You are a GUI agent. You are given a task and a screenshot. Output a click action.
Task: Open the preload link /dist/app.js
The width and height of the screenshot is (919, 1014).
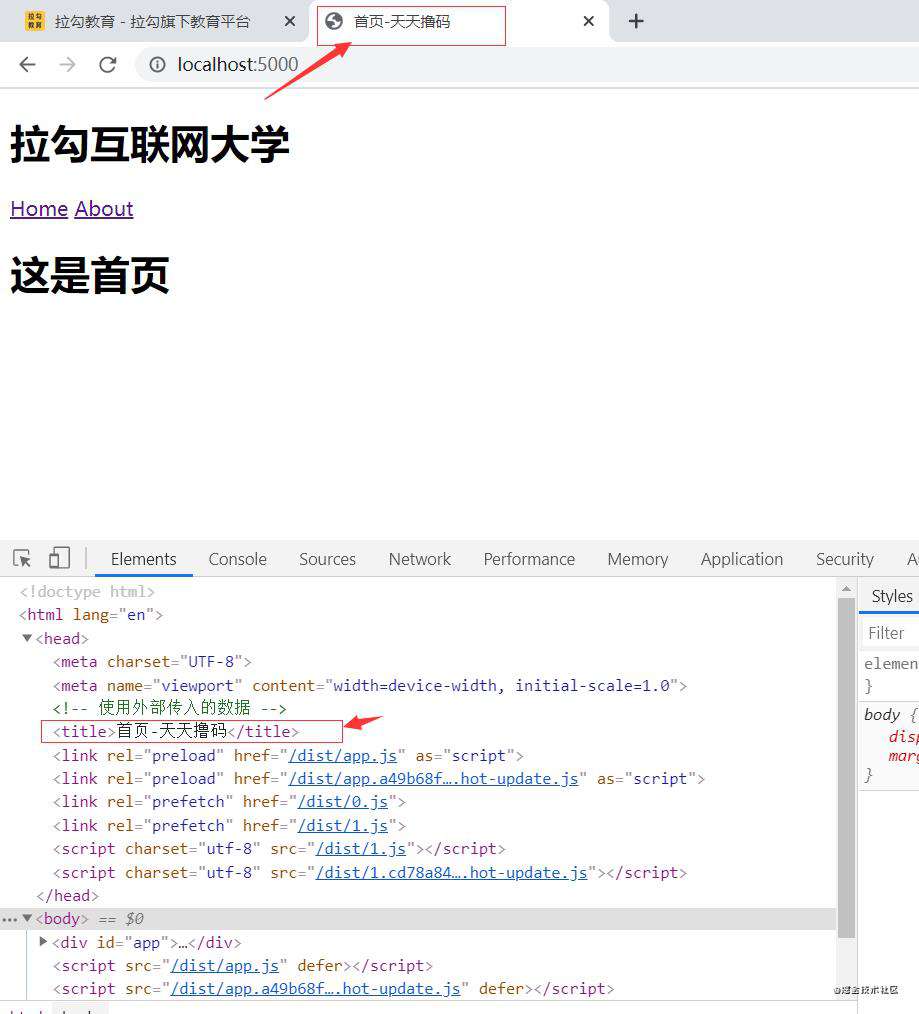(343, 755)
